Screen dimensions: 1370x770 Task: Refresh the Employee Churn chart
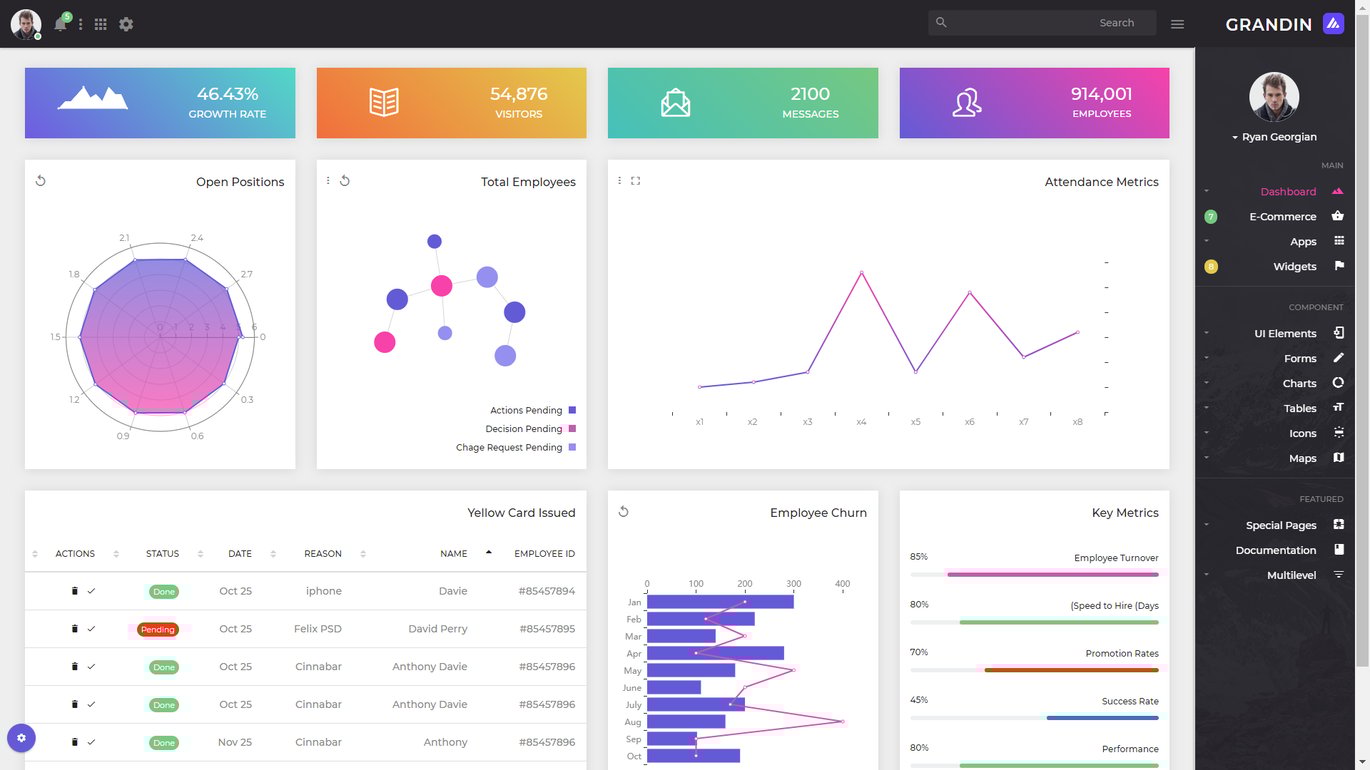coord(624,512)
